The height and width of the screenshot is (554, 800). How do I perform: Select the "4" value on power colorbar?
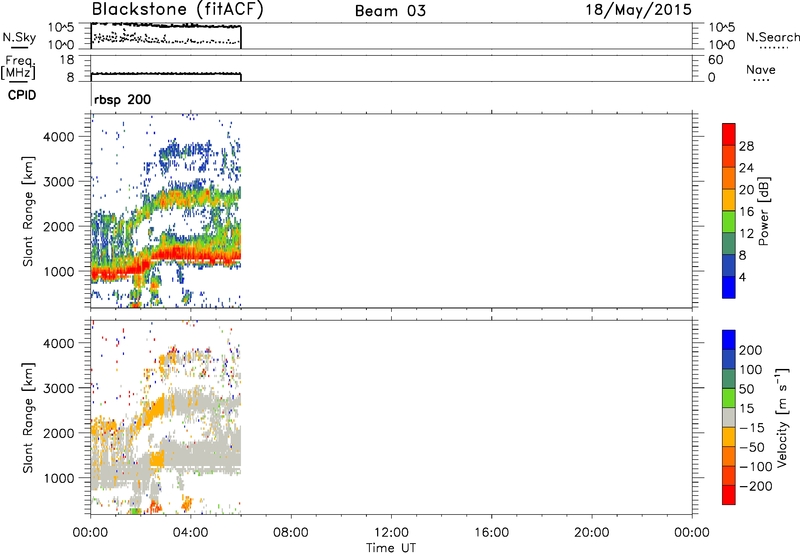(742, 277)
